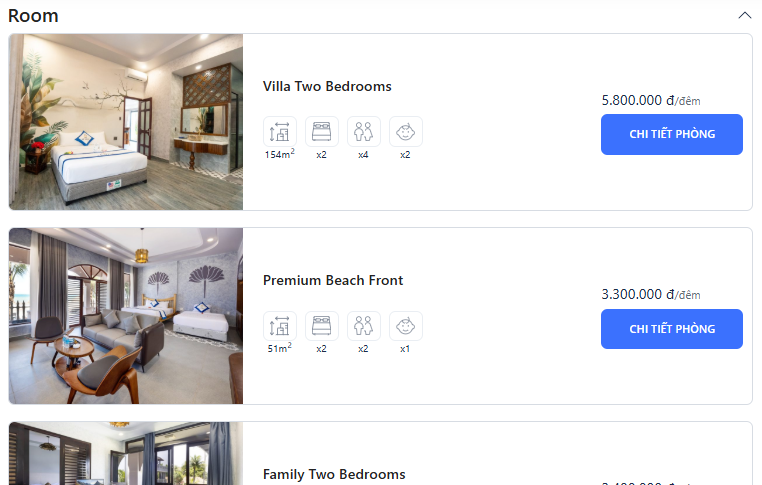
Task: Click bed icon for Premium Beach Front
Action: (322, 326)
